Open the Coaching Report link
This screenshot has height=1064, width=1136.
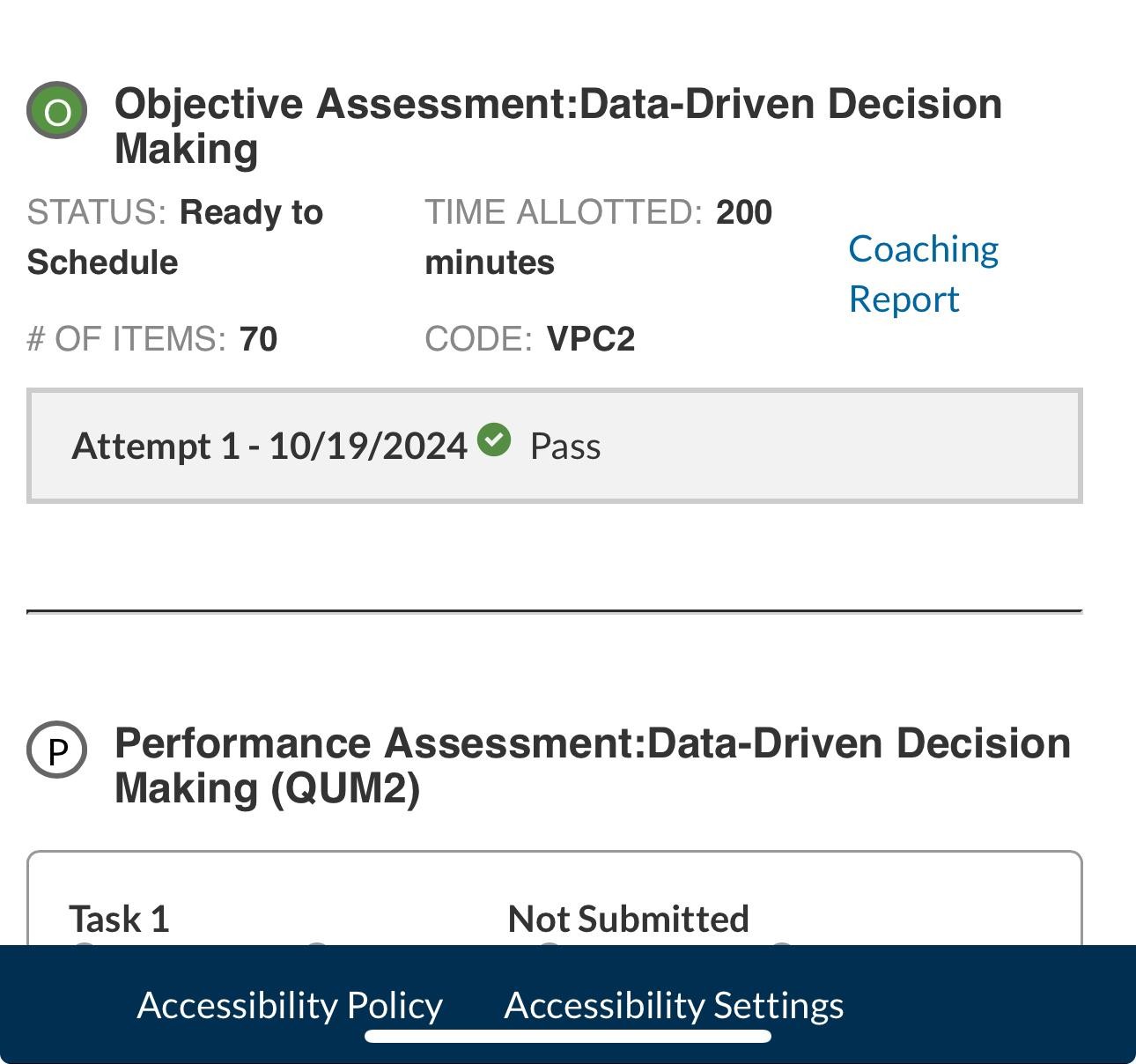tap(923, 274)
